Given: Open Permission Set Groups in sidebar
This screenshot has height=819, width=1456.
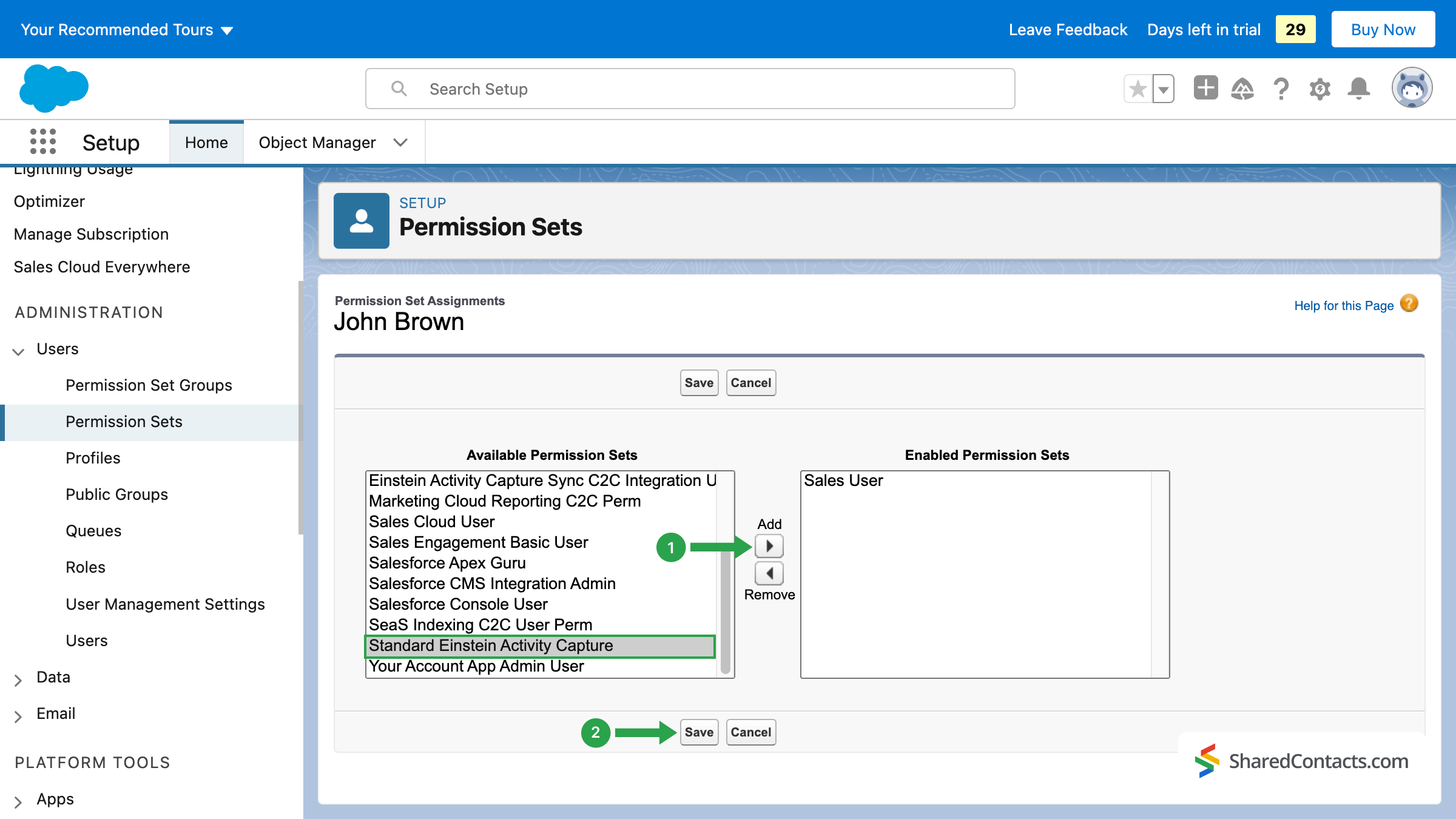Looking at the screenshot, I should coord(149,385).
